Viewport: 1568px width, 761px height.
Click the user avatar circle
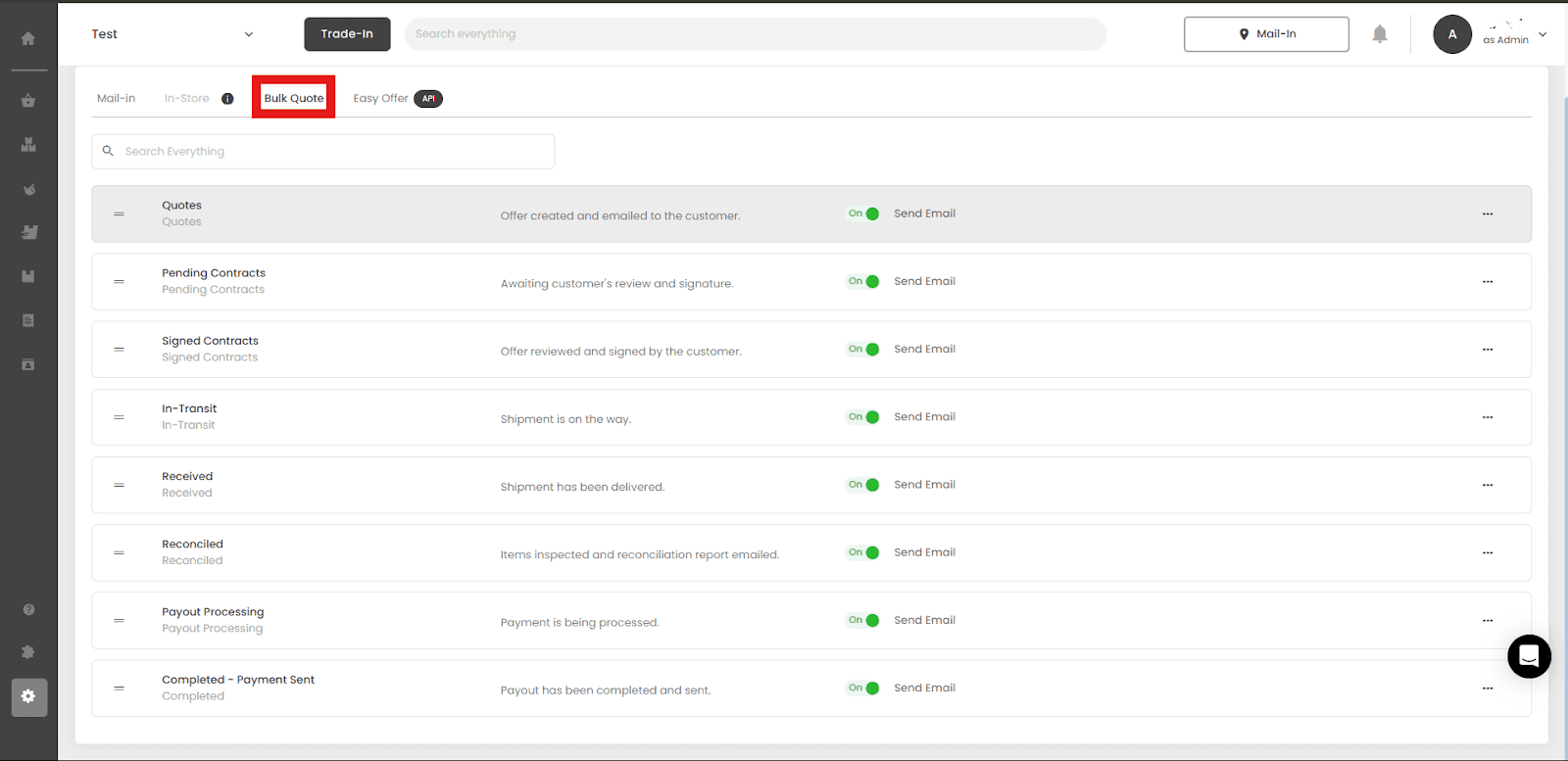pos(1452,34)
